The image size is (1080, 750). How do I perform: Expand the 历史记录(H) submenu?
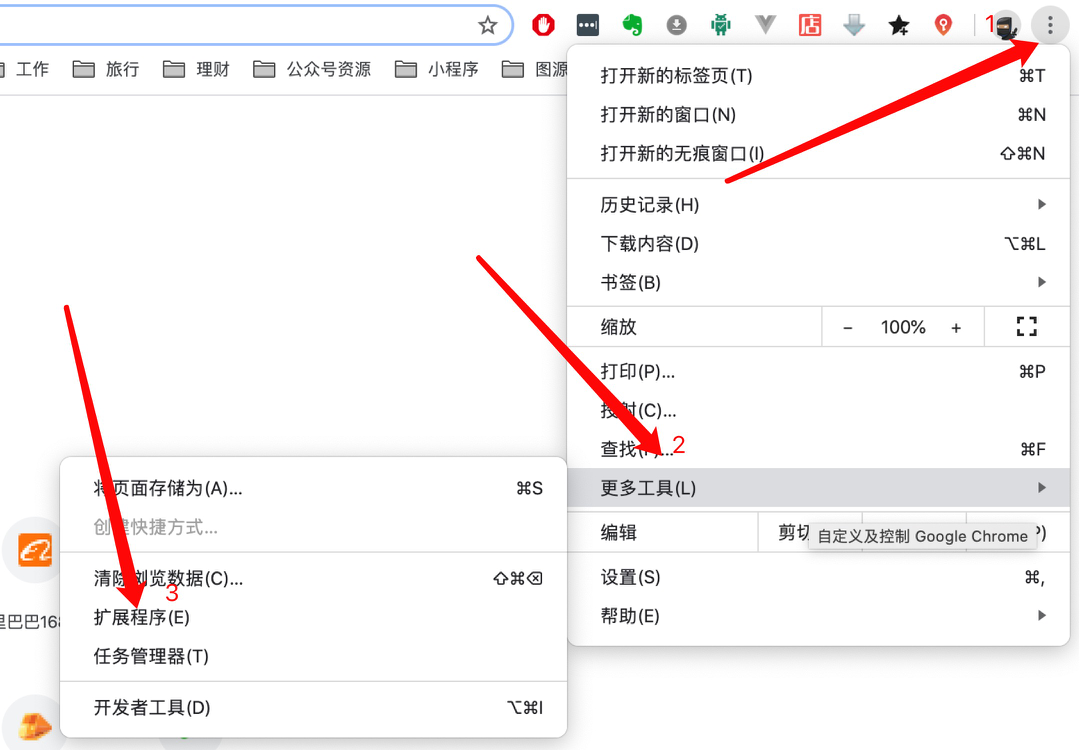tap(818, 205)
